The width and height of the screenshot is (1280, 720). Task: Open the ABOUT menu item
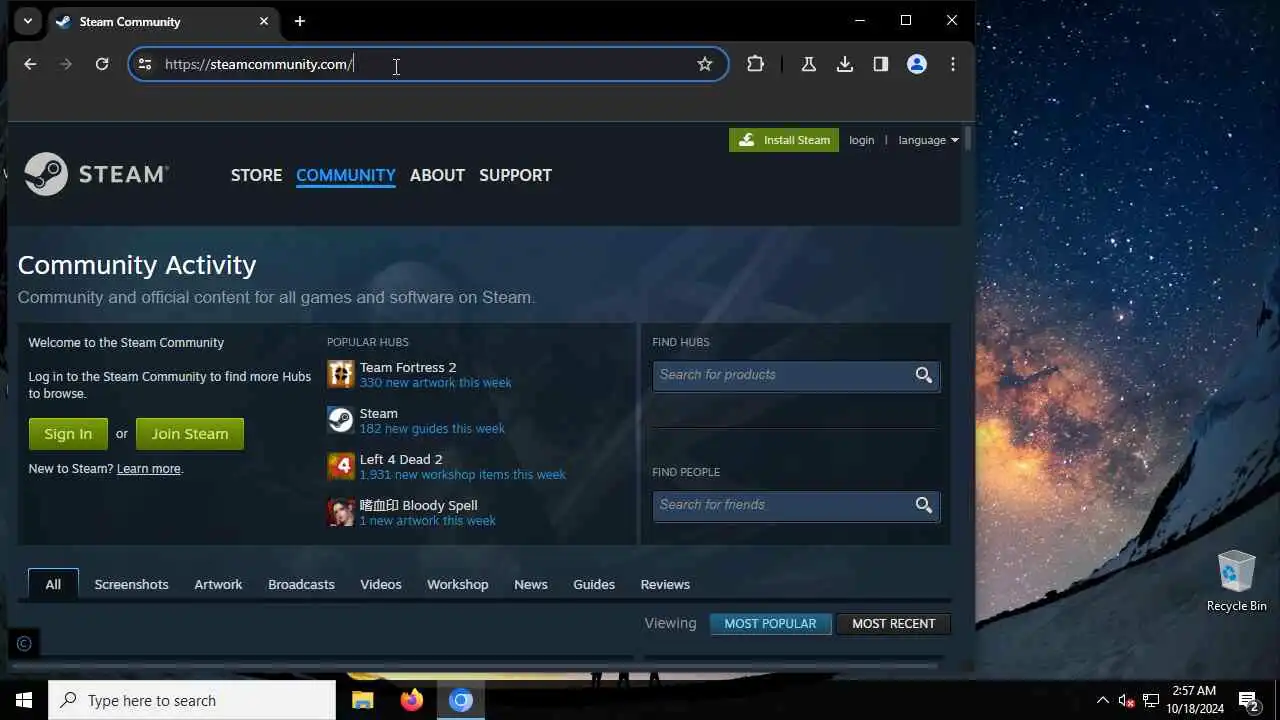tap(437, 175)
